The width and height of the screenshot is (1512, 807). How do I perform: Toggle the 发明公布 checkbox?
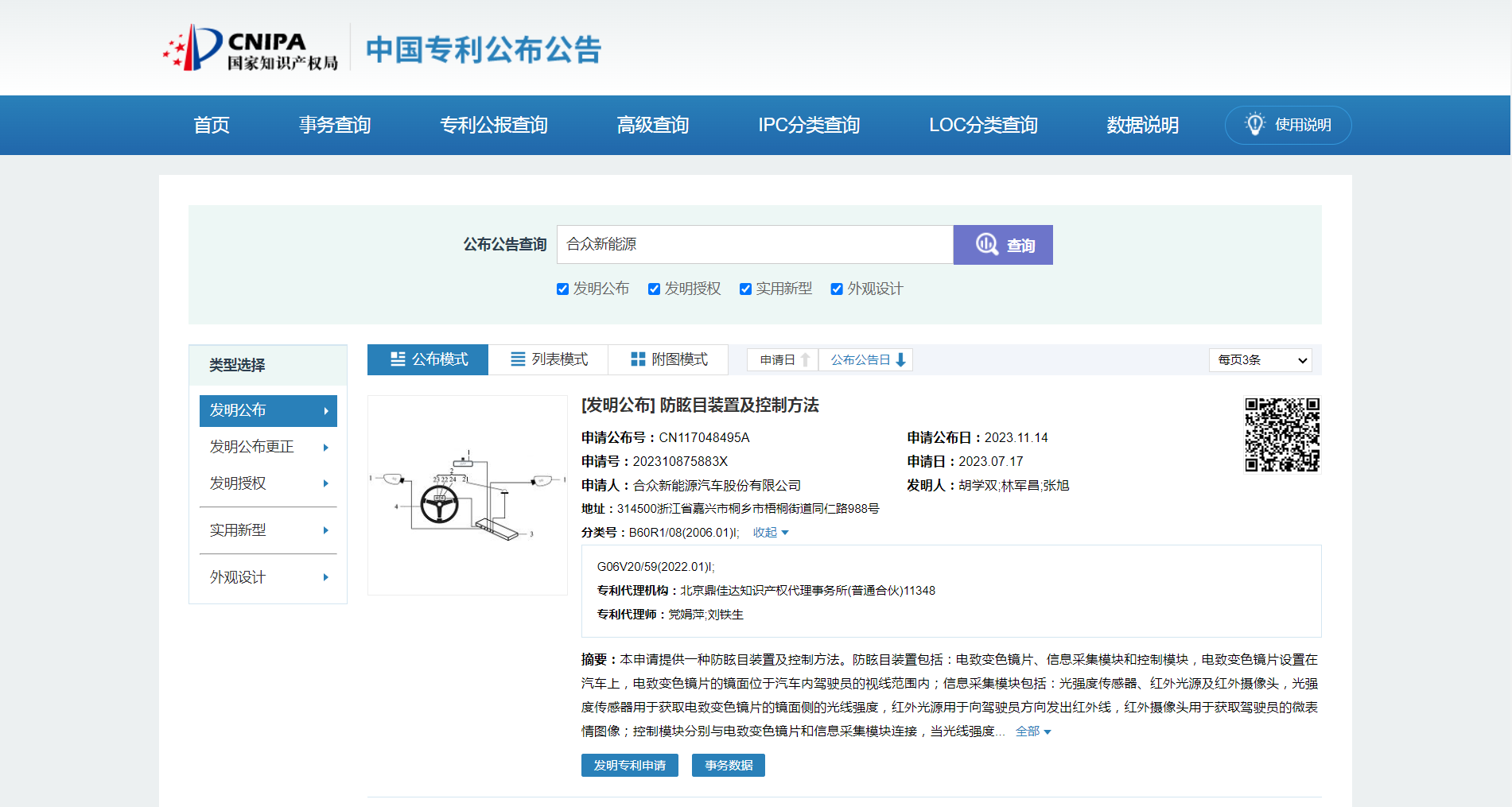[x=562, y=289]
